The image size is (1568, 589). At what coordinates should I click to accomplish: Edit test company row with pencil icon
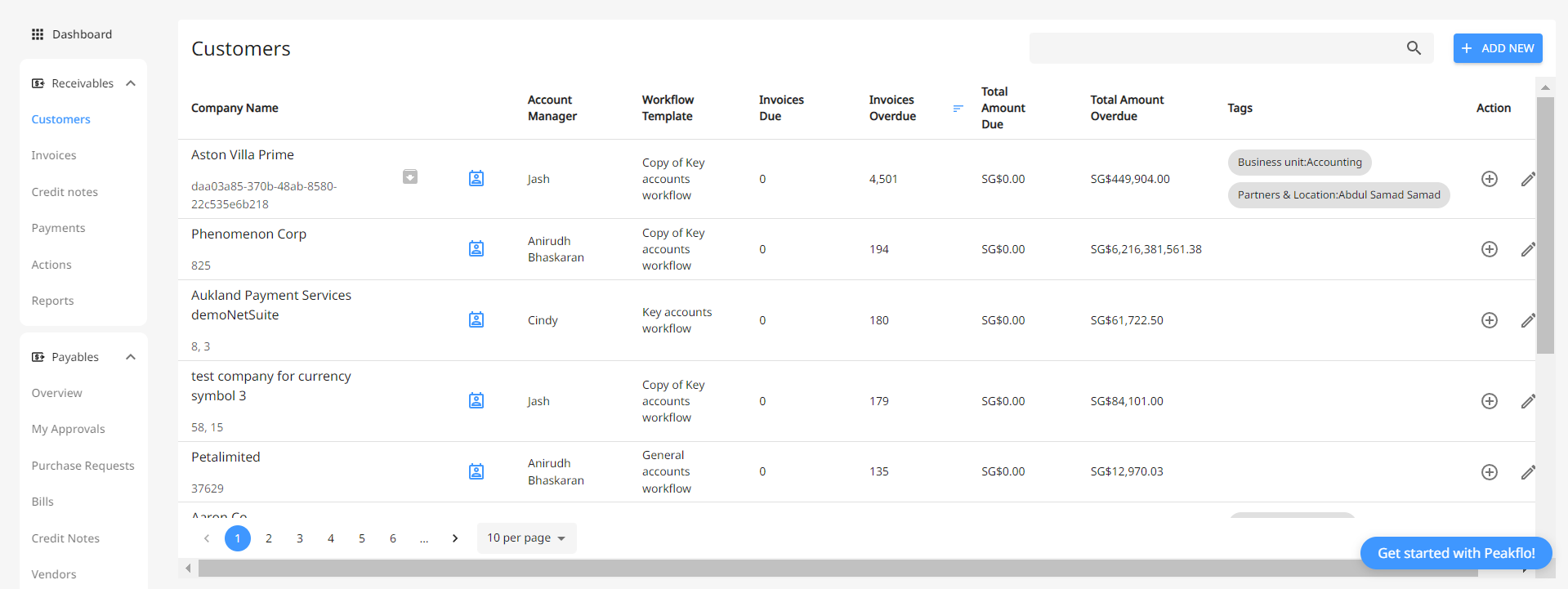(x=1528, y=401)
